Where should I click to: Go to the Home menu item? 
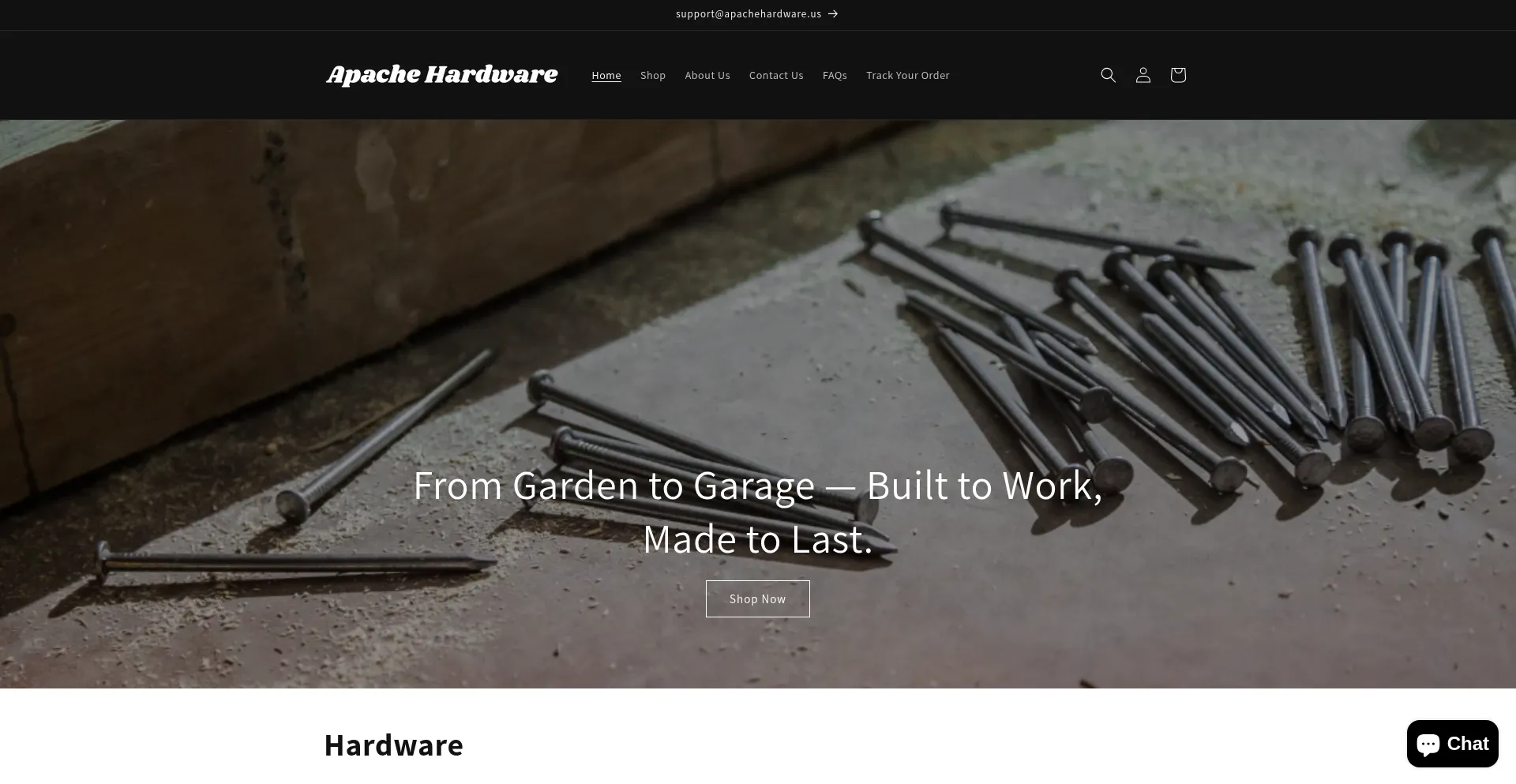pyautogui.click(x=606, y=76)
